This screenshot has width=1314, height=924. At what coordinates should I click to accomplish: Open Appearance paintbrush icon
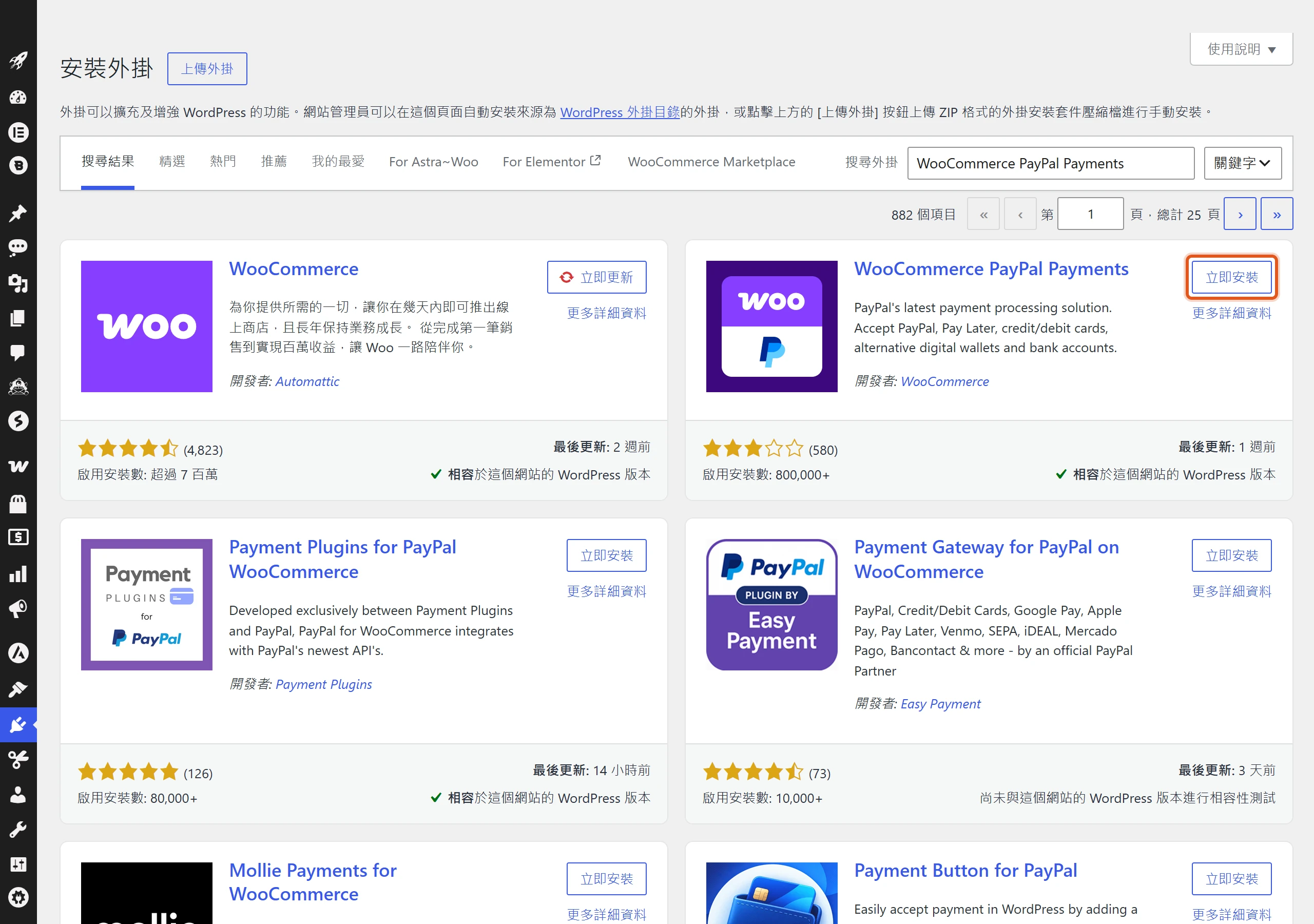18,689
